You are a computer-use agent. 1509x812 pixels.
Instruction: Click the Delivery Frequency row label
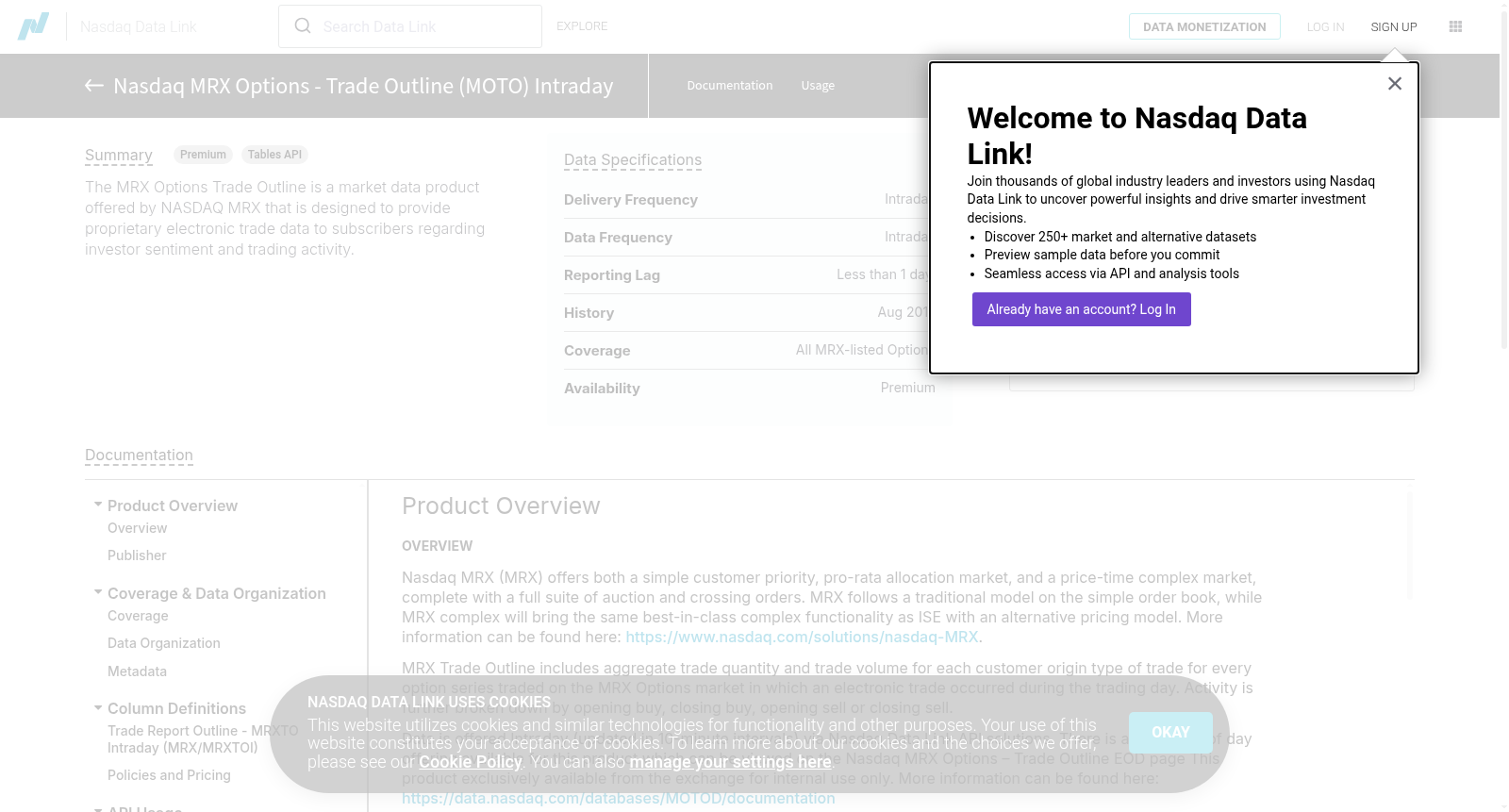(631, 200)
